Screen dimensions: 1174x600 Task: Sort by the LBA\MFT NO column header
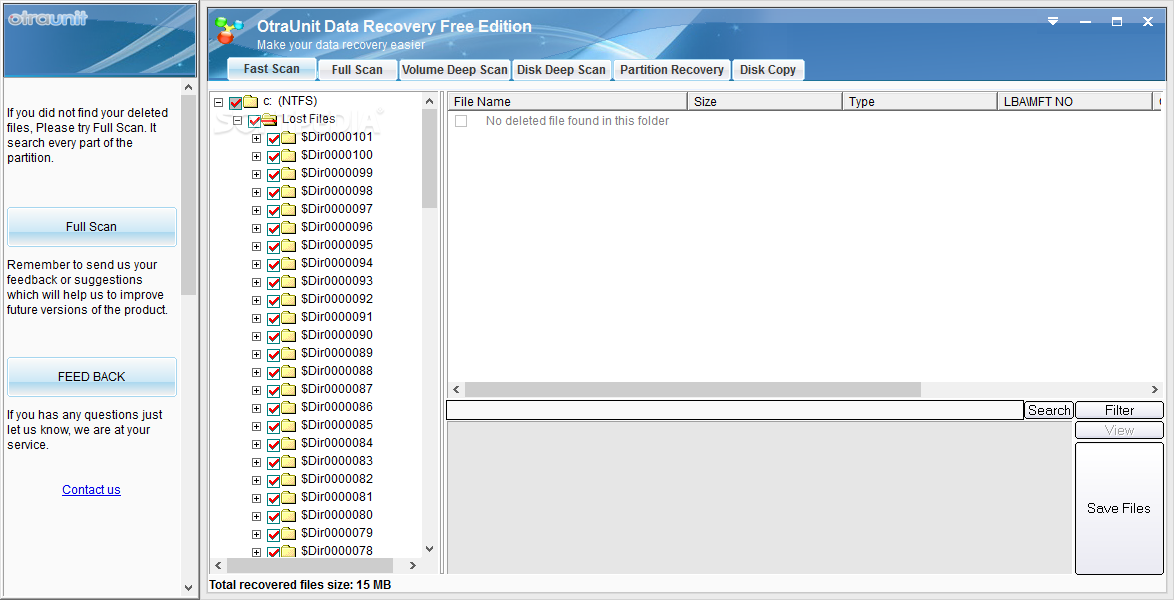pyautogui.click(x=1074, y=102)
